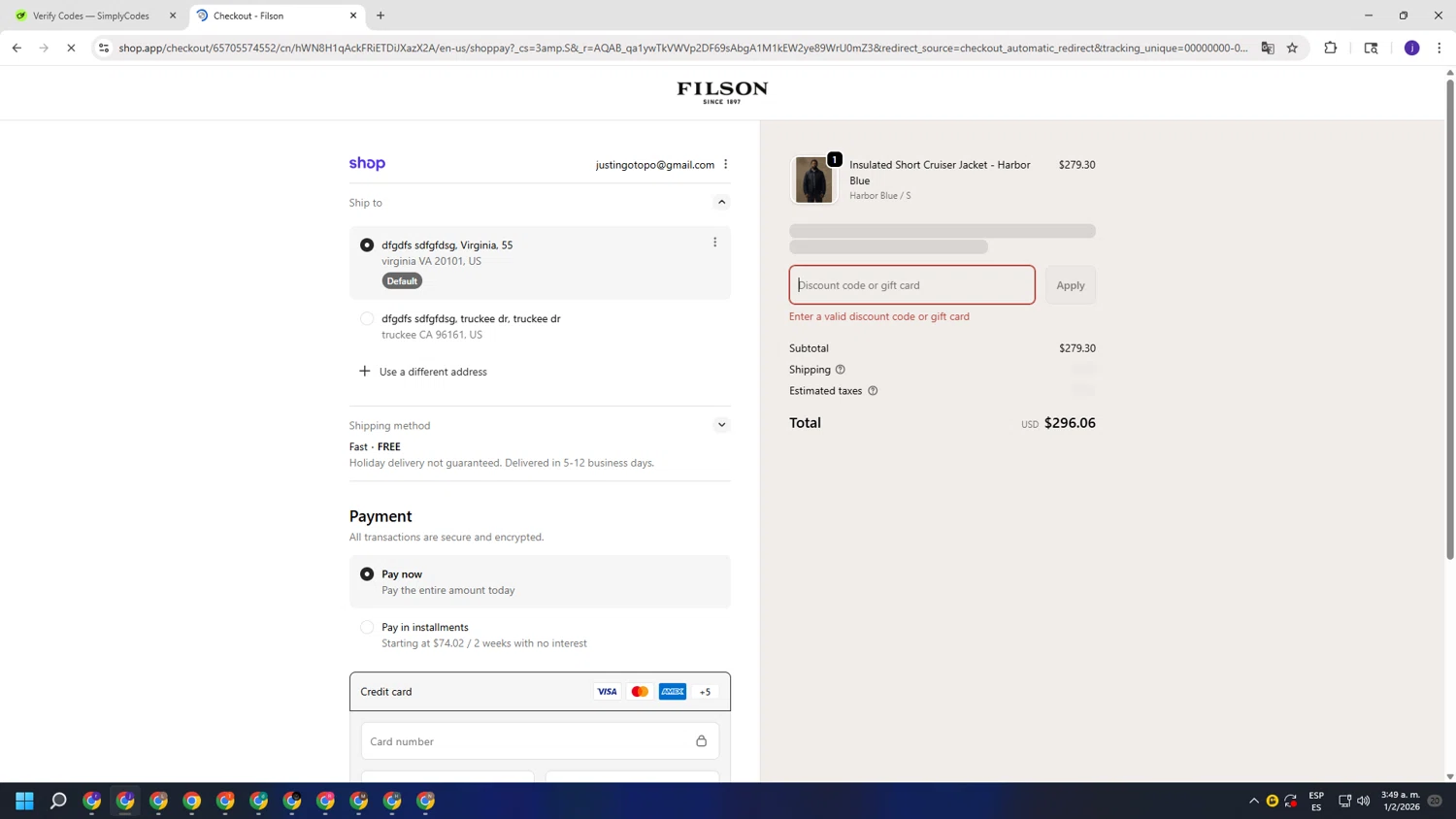Open options menu for Virginia address
This screenshot has width=1456, height=819.
[714, 243]
